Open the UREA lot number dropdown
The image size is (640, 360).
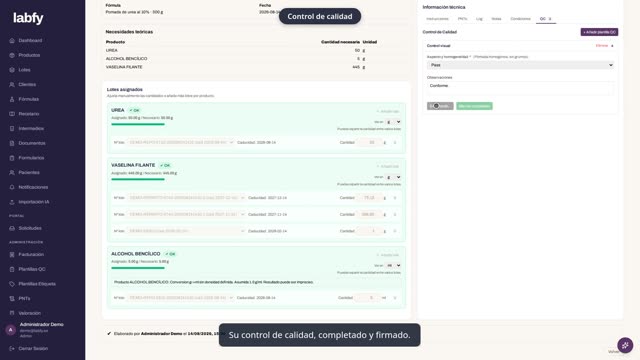click(181, 142)
